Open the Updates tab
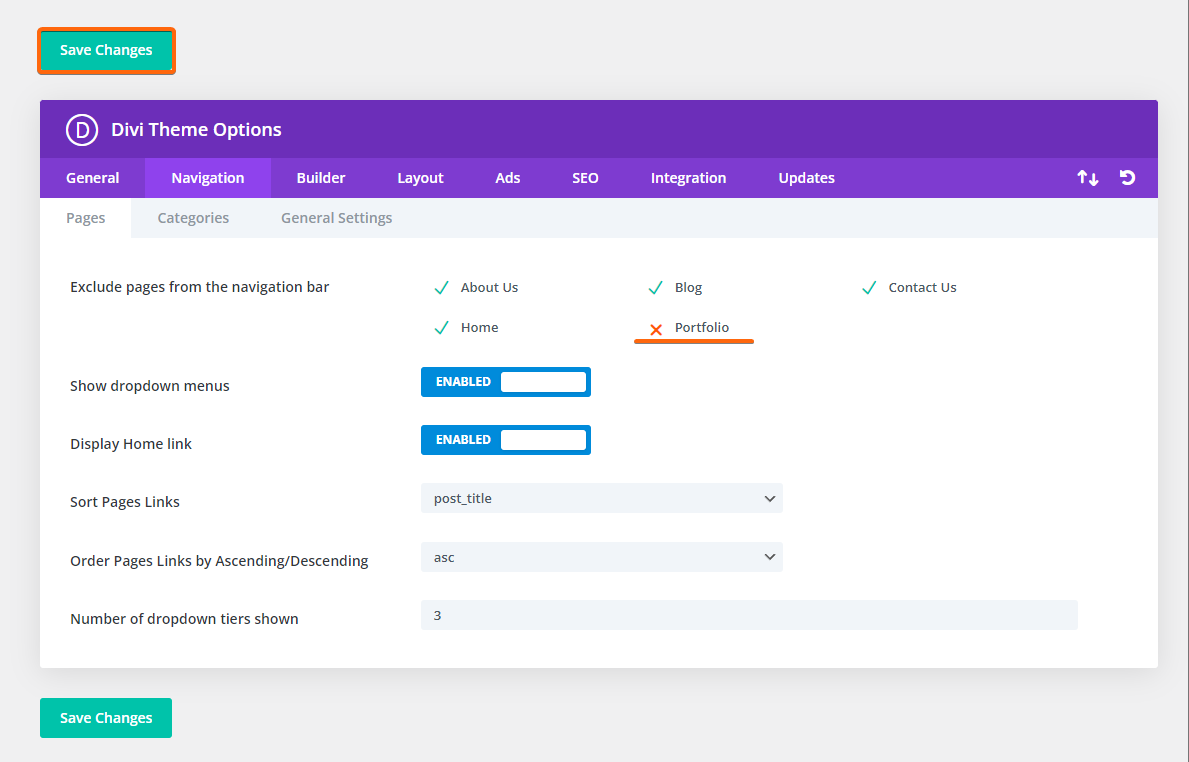This screenshot has height=762, width=1189. (x=806, y=178)
